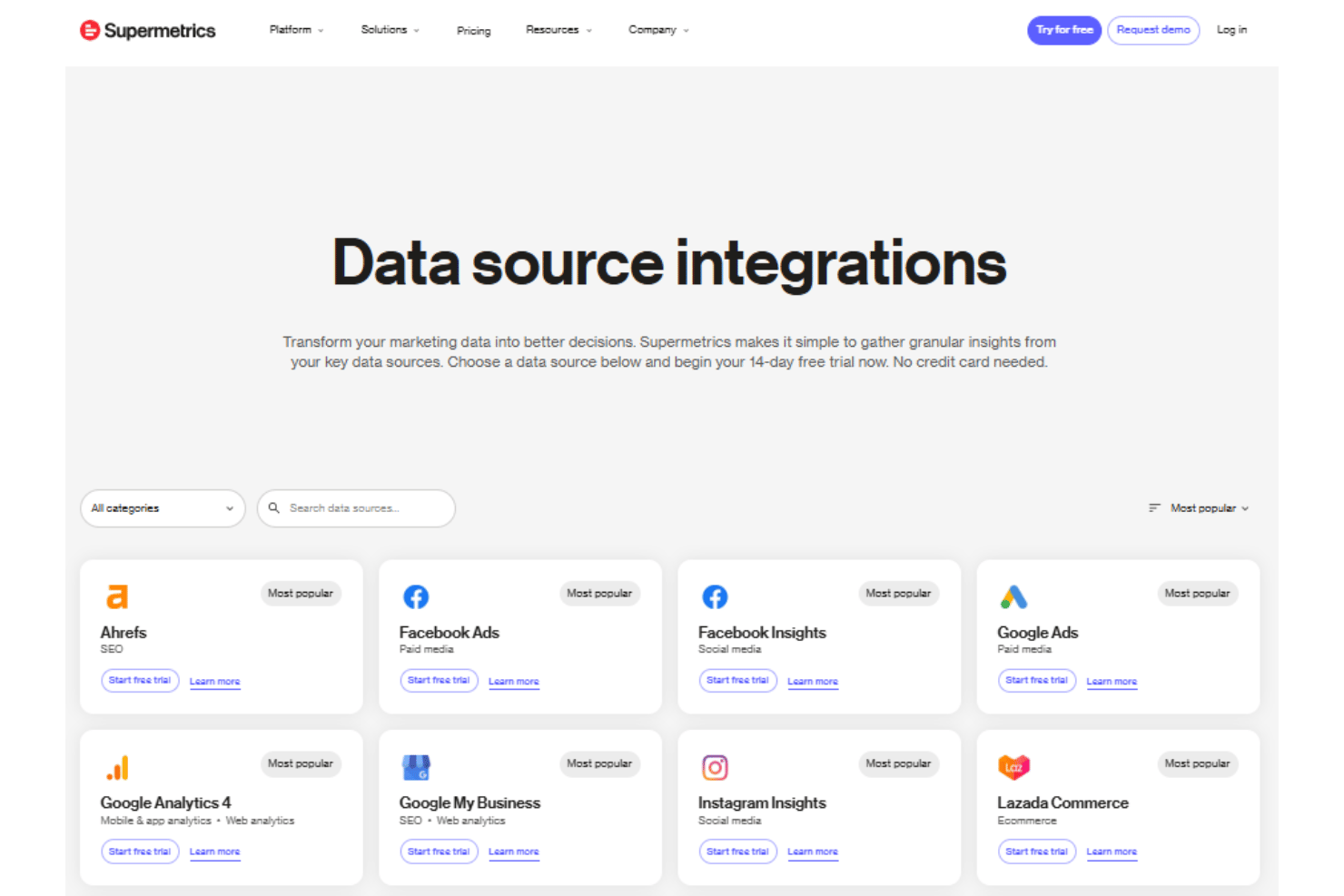1344x896 pixels.
Task: Click Most popular badge on Lazada Commerce card
Action: point(1198,764)
